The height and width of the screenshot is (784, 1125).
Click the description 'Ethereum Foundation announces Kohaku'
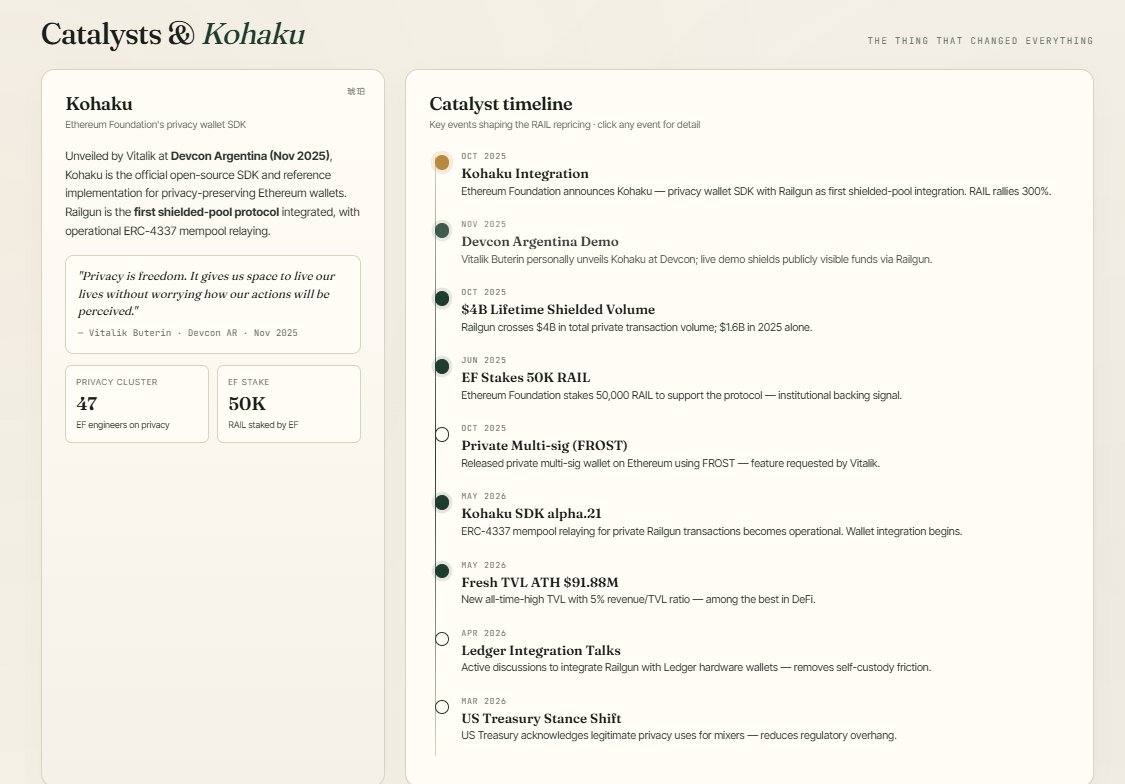point(756,192)
